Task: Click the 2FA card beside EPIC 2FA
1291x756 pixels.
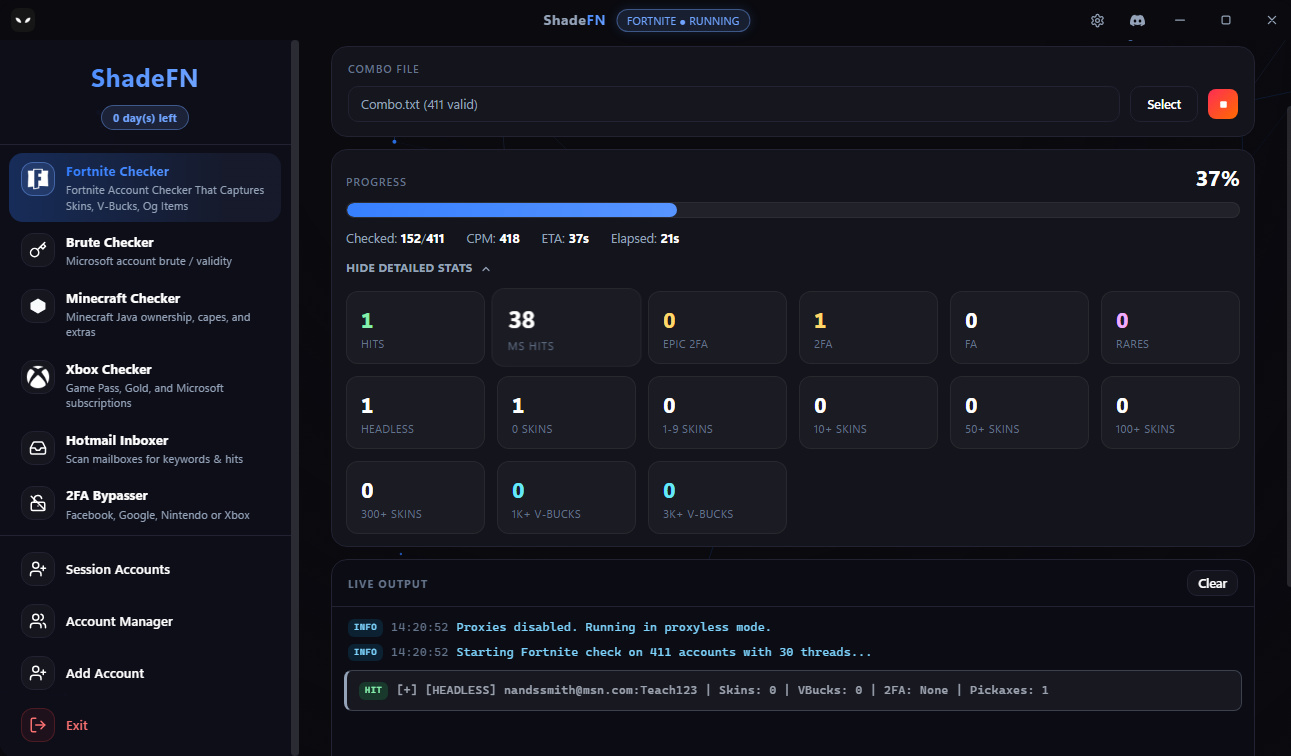Action: click(x=868, y=327)
